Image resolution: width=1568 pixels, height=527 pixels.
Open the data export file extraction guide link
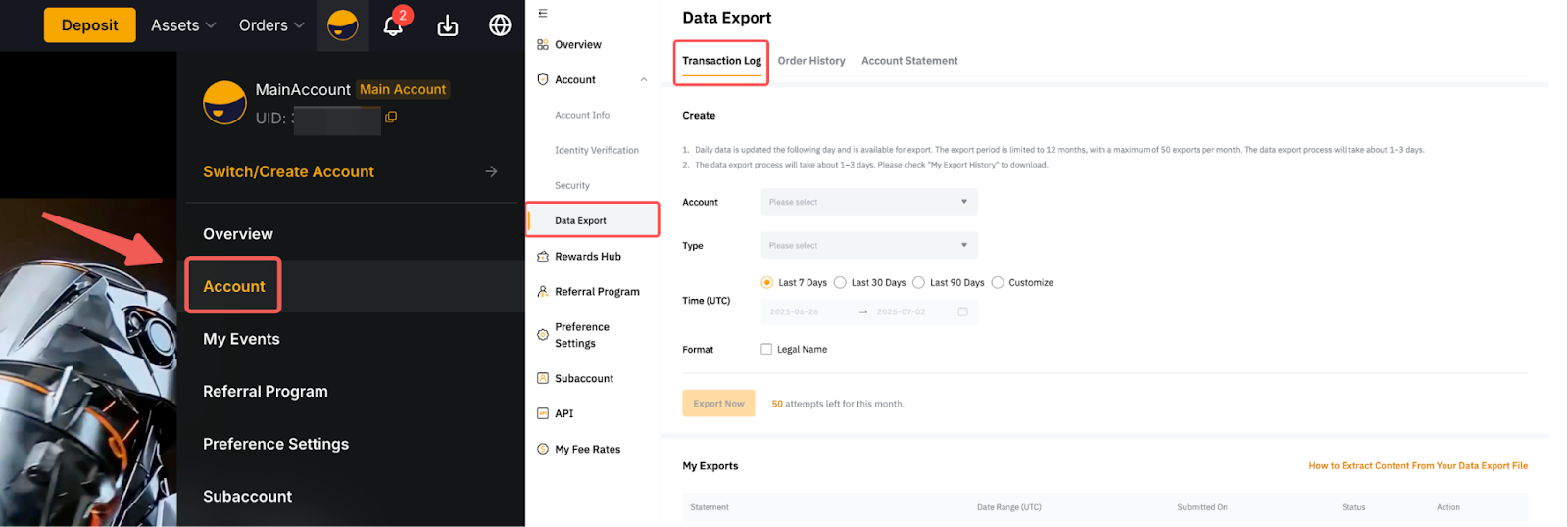1418,466
